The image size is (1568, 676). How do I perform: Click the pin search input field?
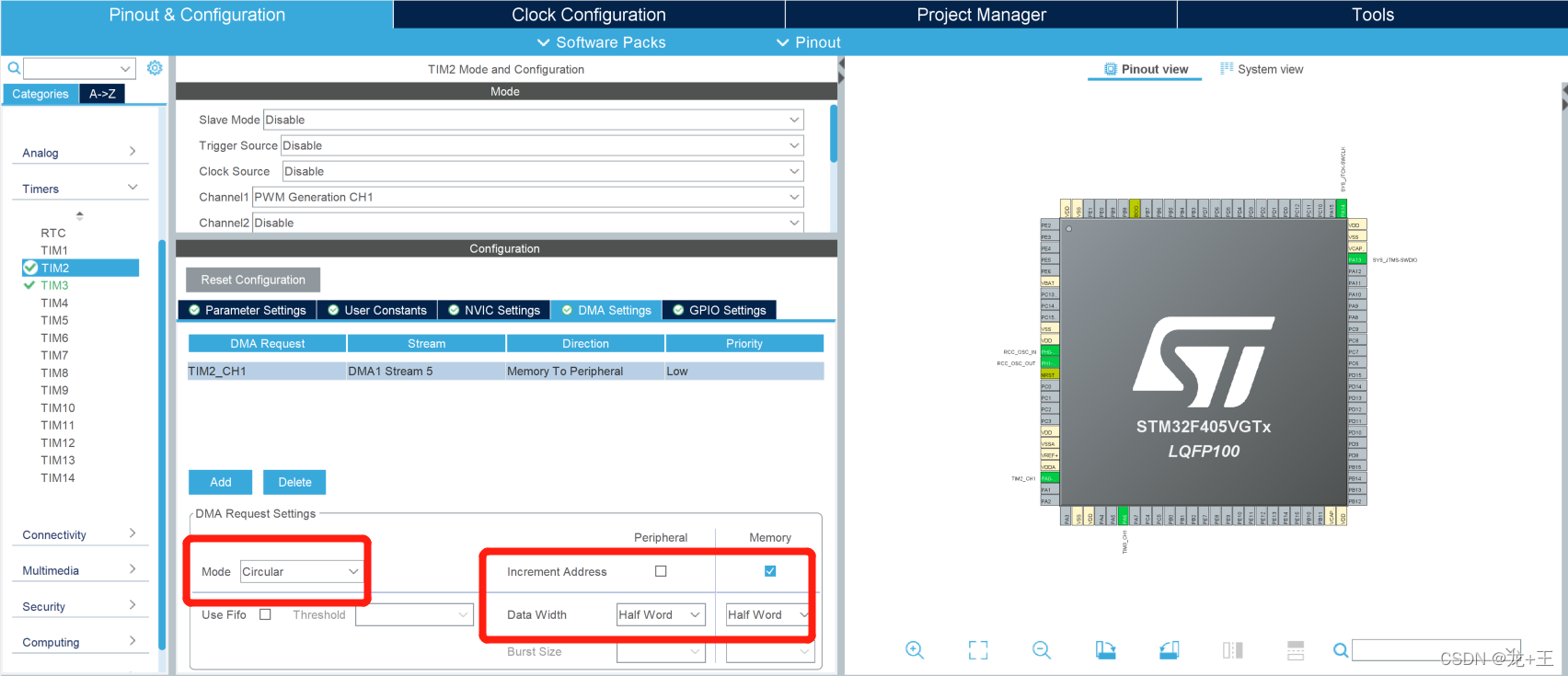point(1435,650)
